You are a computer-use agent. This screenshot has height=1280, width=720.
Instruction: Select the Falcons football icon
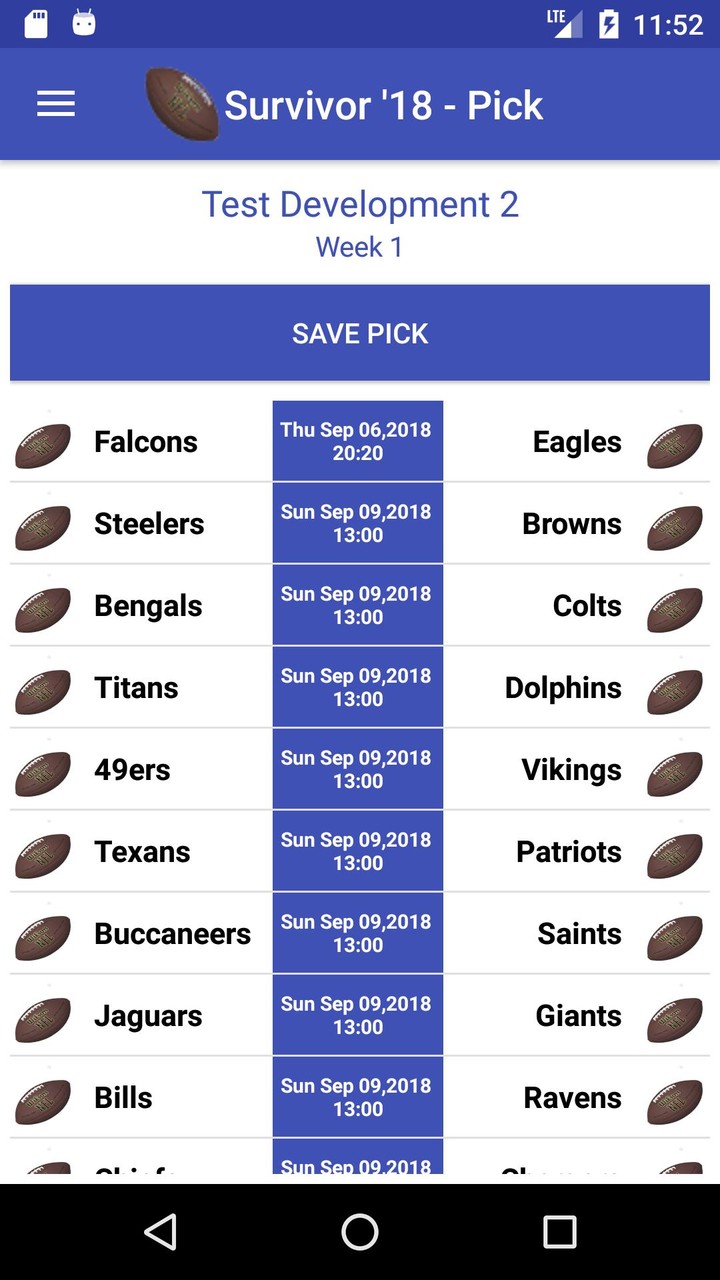coord(42,446)
